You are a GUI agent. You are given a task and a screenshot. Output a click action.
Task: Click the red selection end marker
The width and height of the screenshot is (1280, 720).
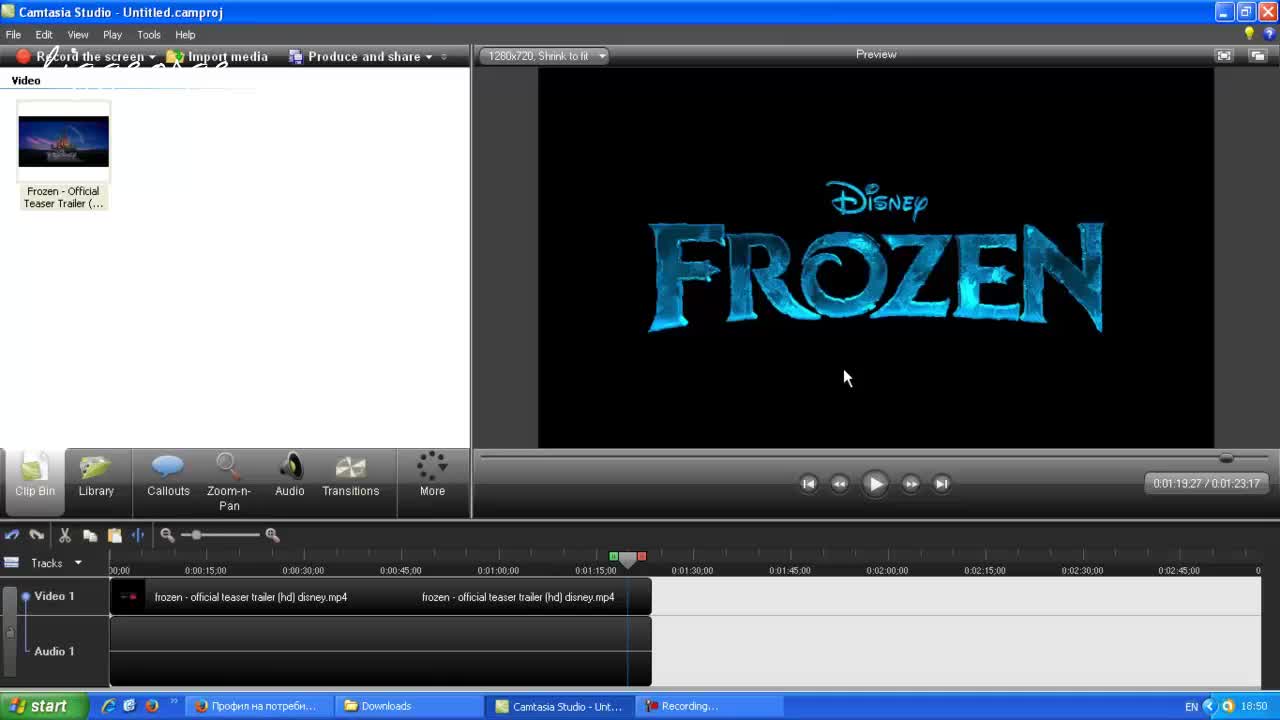point(642,556)
